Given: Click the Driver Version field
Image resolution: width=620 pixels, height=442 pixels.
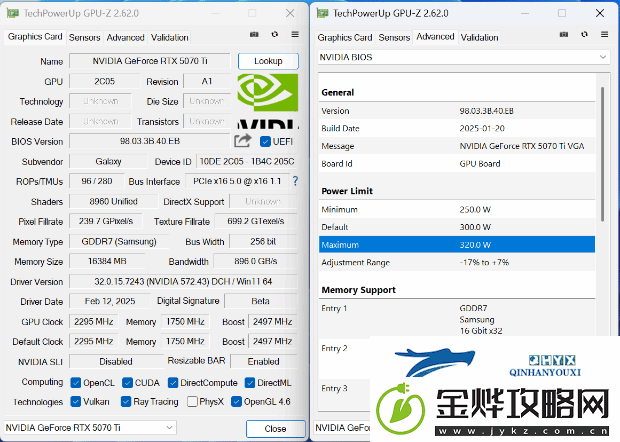Looking at the screenshot, I should pyautogui.click(x=183, y=281).
